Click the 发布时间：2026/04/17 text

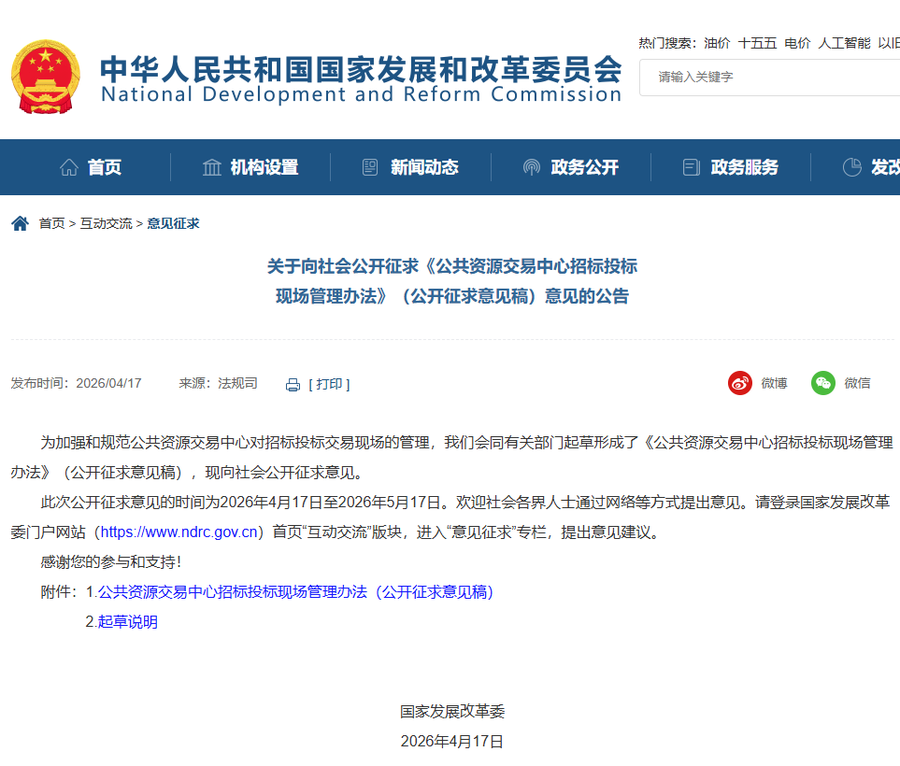click(76, 383)
